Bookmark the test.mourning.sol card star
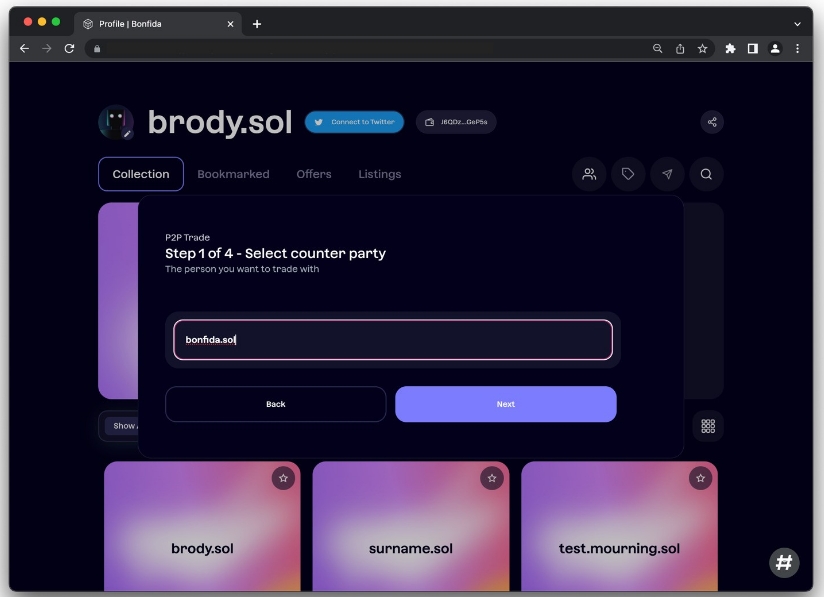The height and width of the screenshot is (597, 824). (x=701, y=478)
